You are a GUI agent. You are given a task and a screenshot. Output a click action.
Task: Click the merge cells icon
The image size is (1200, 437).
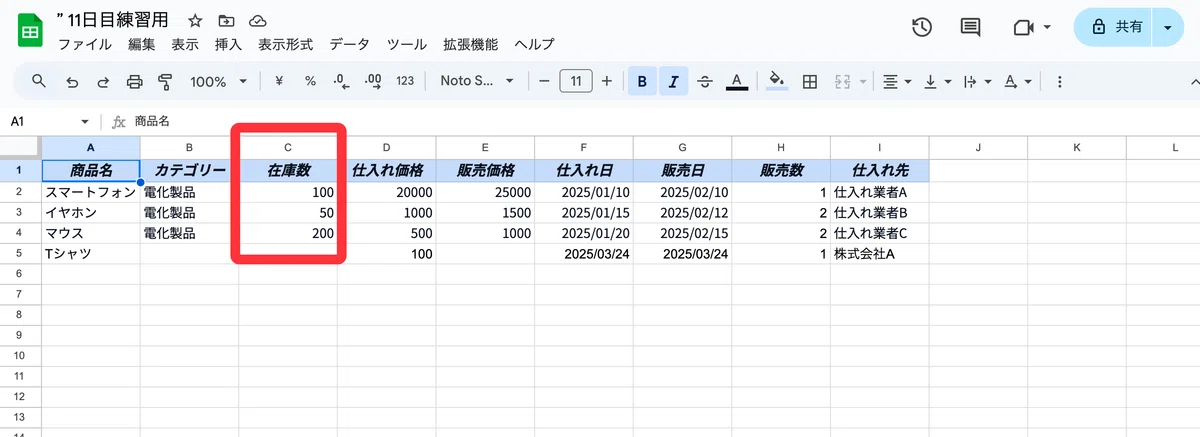(842, 81)
